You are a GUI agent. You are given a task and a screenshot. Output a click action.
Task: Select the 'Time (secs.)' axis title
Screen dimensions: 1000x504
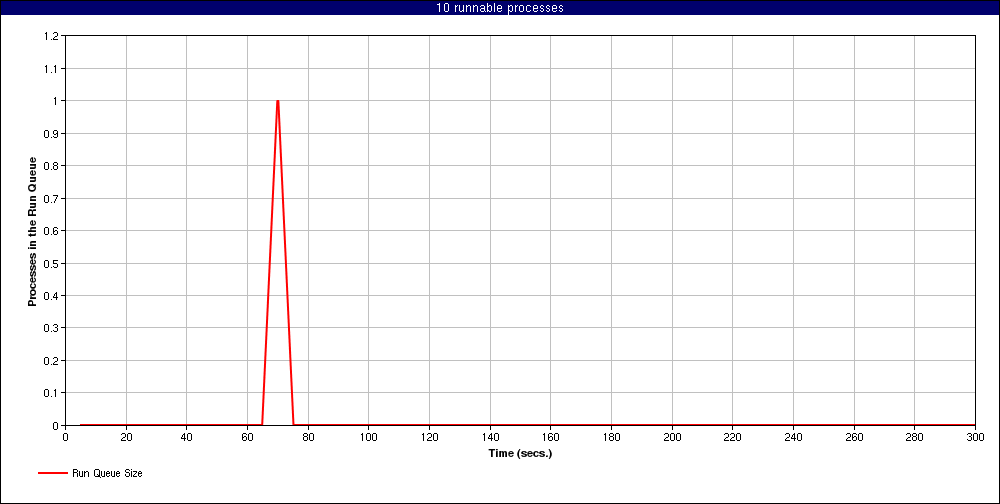pyautogui.click(x=520, y=454)
